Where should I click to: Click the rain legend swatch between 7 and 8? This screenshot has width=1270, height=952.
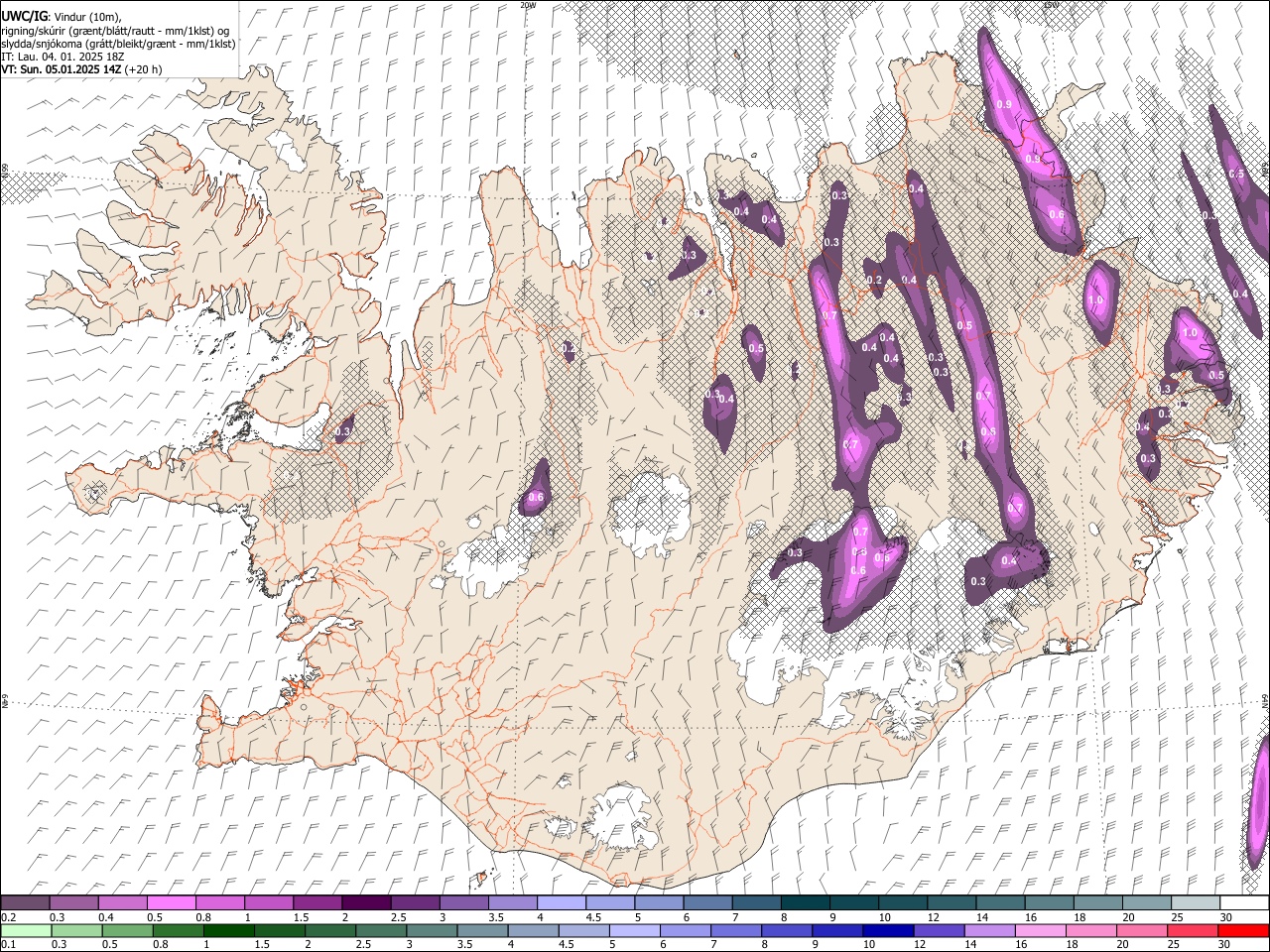[735, 931]
